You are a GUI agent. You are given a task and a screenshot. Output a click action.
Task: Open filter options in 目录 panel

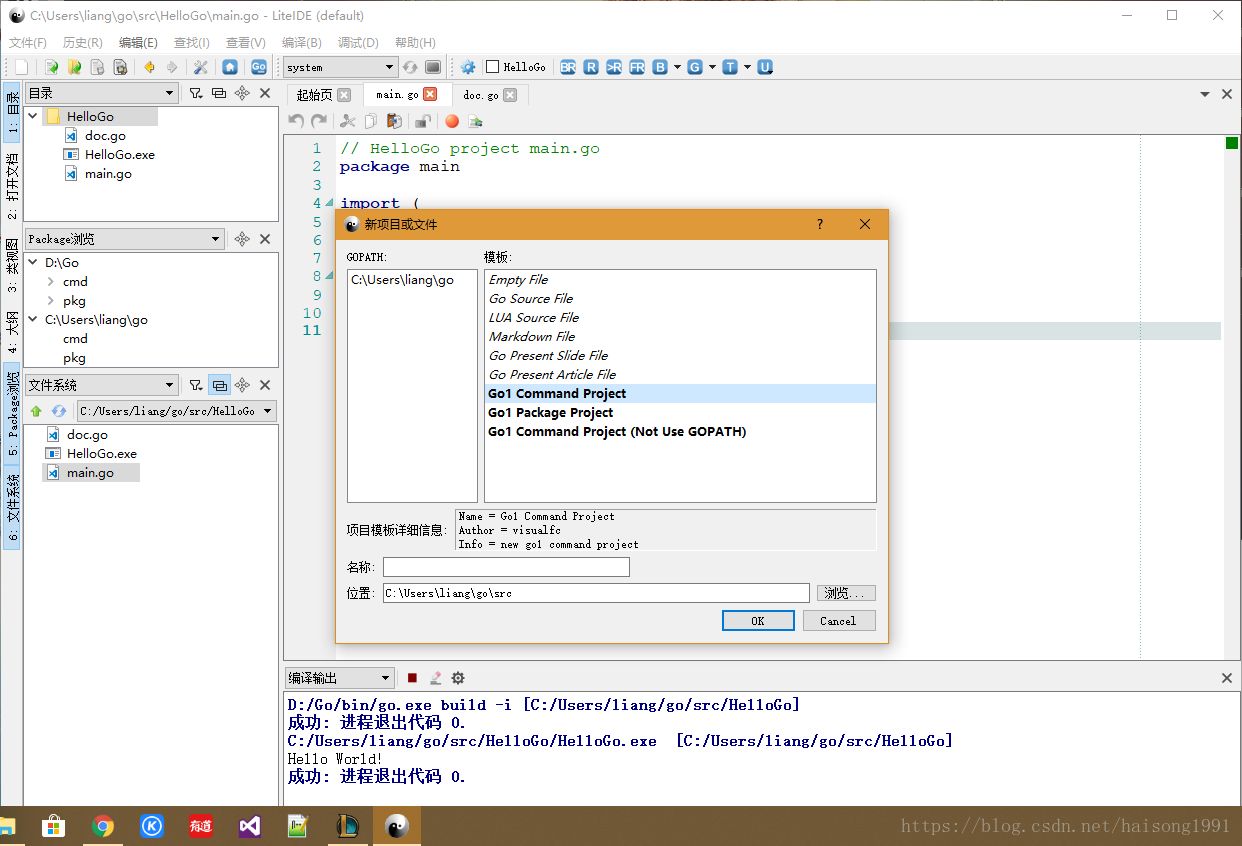pyautogui.click(x=196, y=93)
